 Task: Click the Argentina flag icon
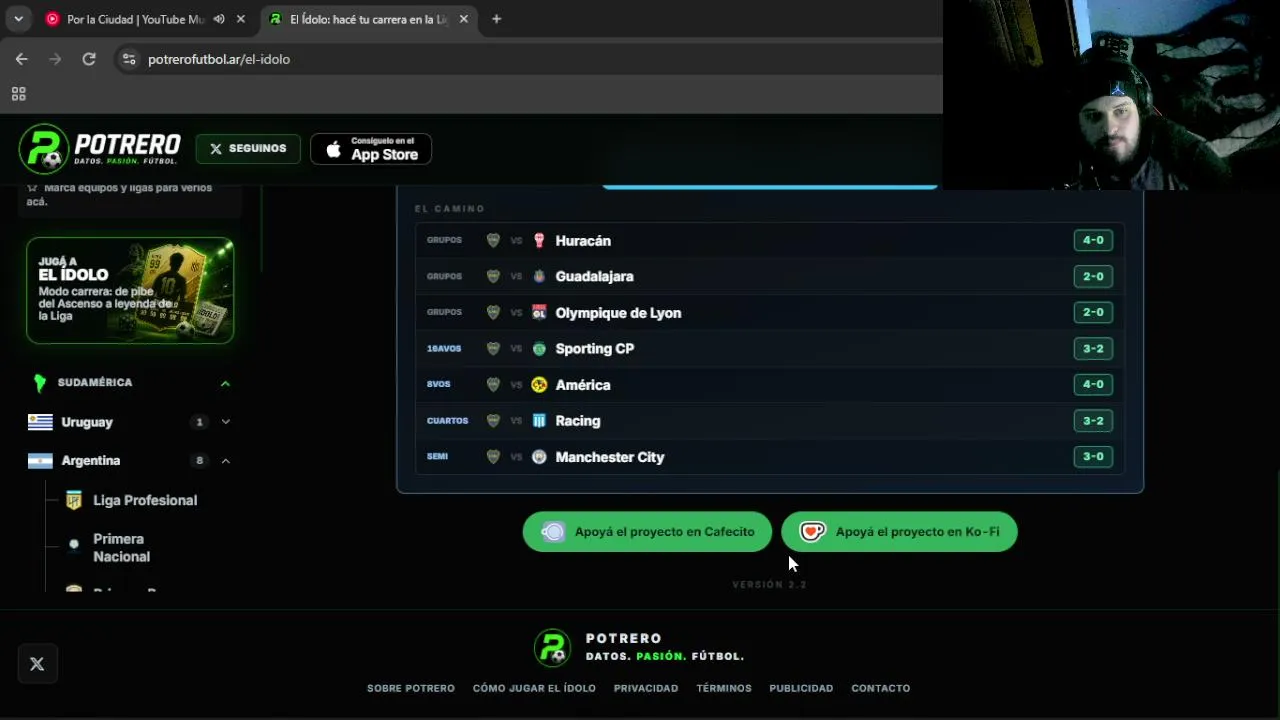(40, 461)
